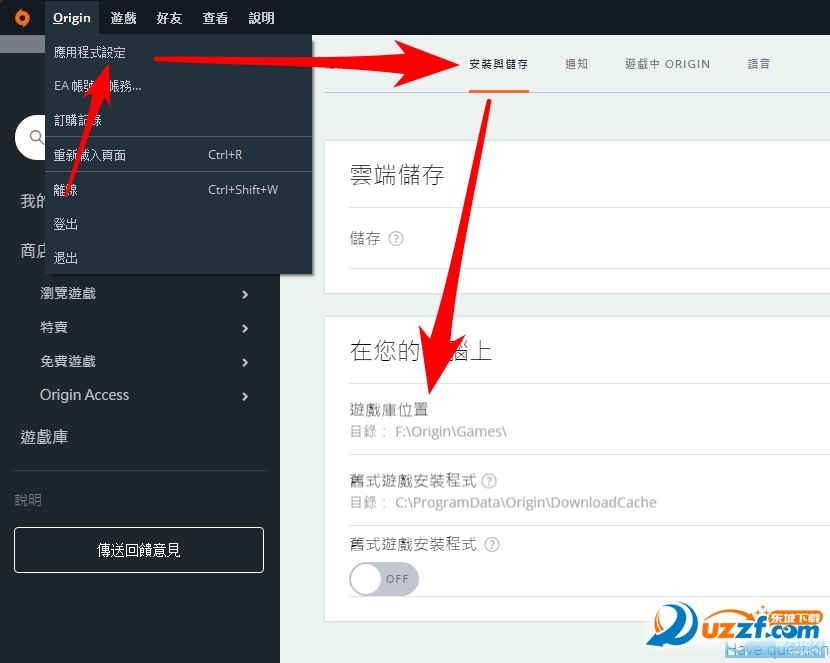
Task: Switch to 遊戲中 ORIGIN tab
Action: click(667, 64)
